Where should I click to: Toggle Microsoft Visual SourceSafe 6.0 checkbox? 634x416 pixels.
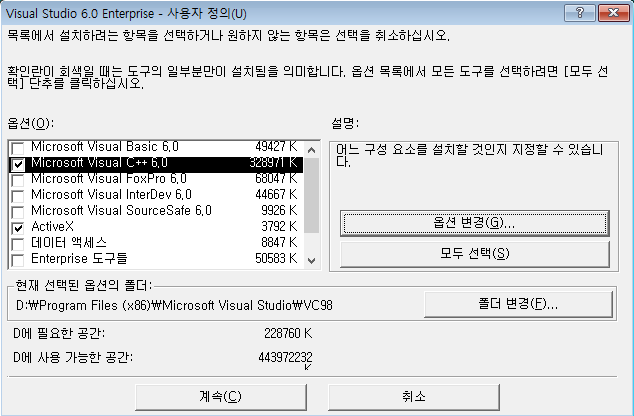17,212
